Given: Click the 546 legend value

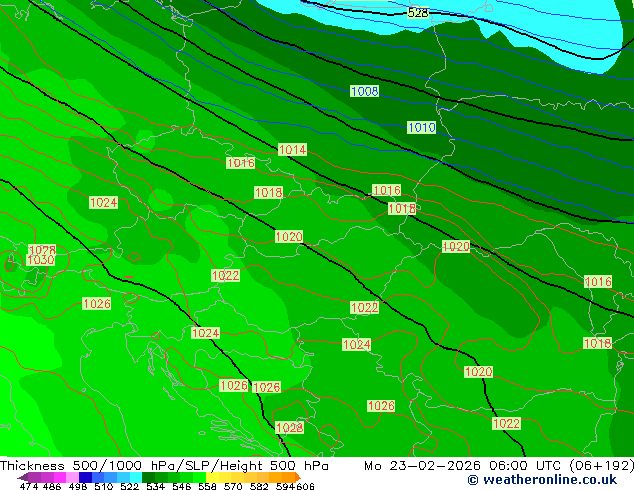Looking at the screenshot, I should coord(182,486).
